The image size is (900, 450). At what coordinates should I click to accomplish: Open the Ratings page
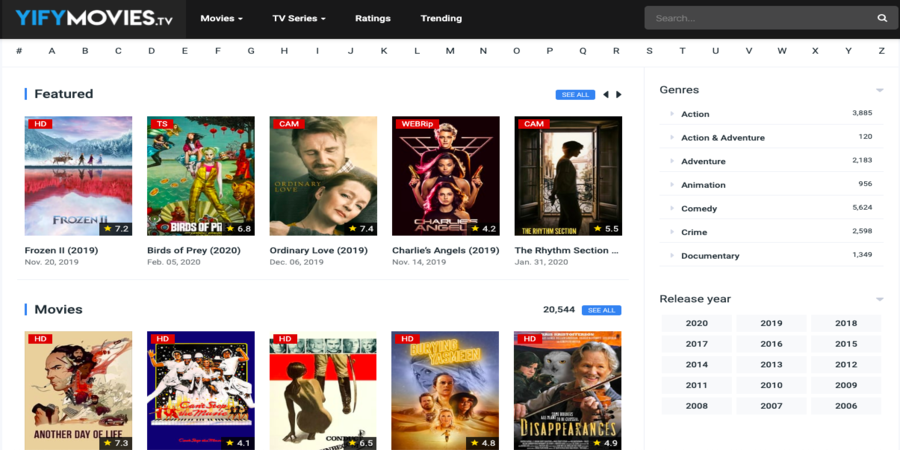(373, 18)
